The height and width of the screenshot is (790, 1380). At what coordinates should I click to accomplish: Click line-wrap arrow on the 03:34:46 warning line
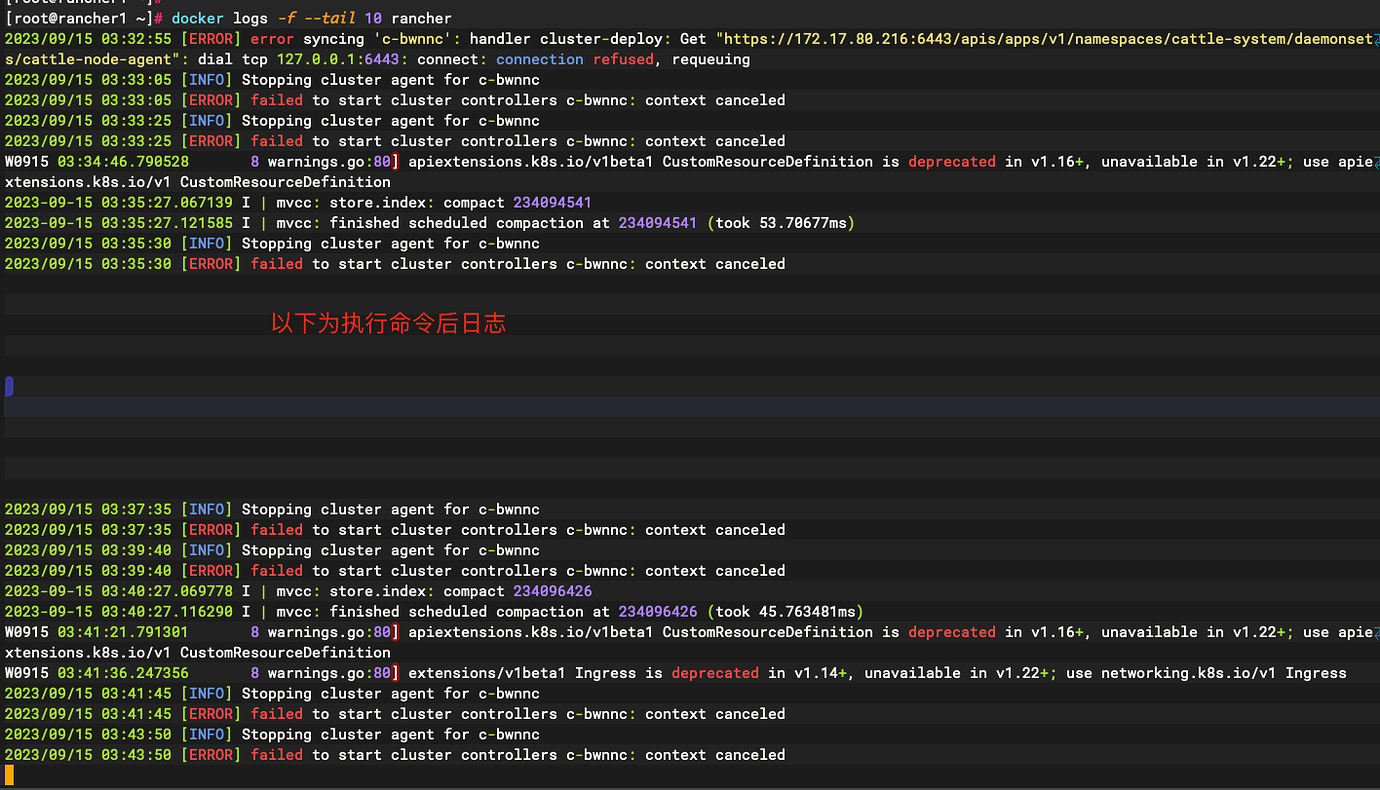pos(1376,162)
